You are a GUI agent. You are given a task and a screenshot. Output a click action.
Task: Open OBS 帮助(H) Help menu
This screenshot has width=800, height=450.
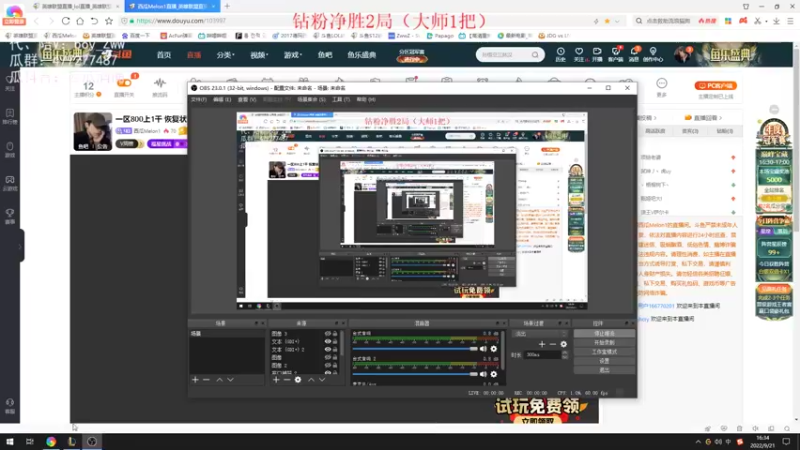coord(366,99)
